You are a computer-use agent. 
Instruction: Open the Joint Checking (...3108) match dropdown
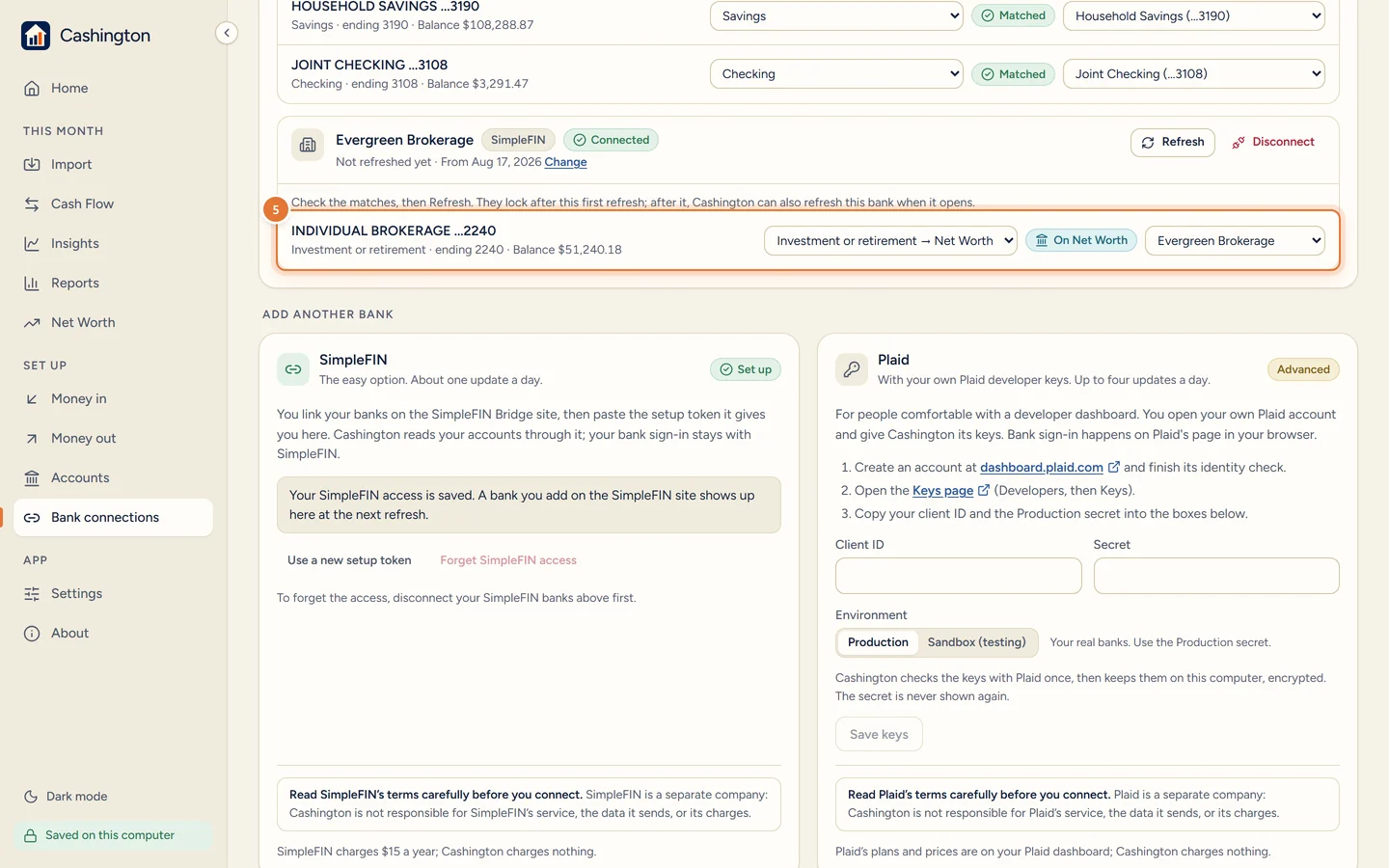click(1193, 74)
